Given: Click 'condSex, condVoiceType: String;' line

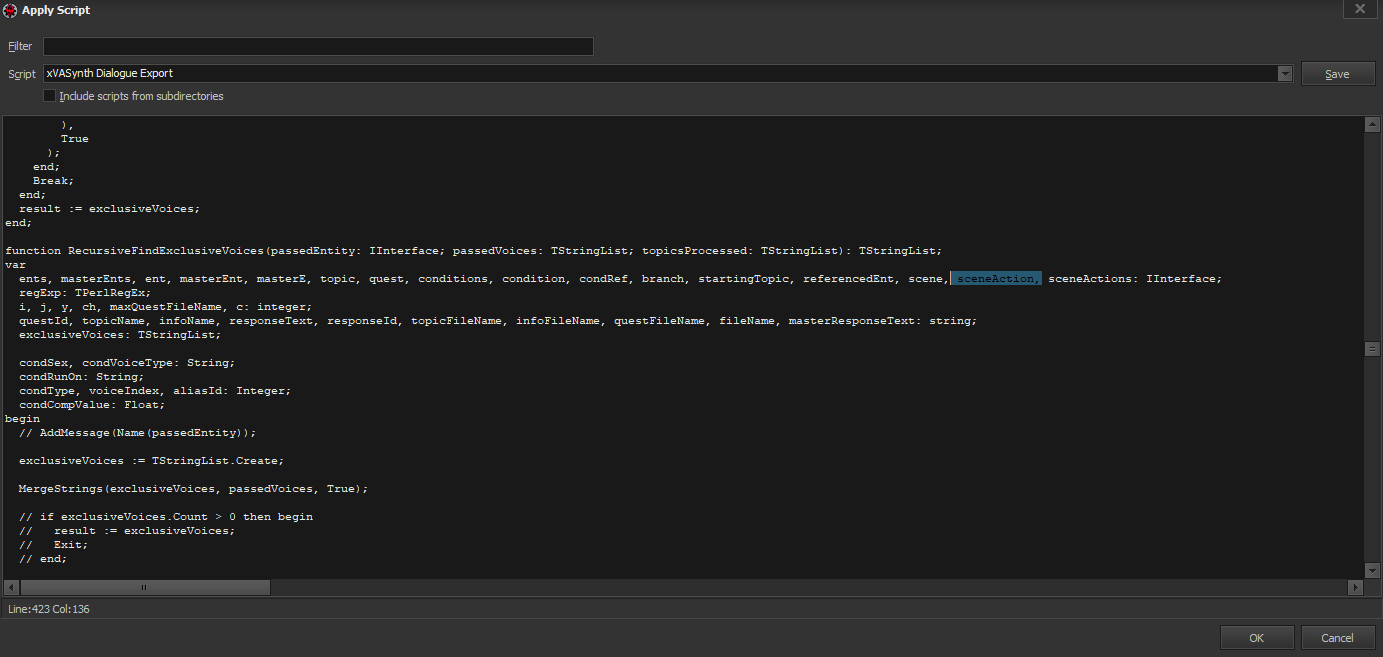Looking at the screenshot, I should coord(127,363).
